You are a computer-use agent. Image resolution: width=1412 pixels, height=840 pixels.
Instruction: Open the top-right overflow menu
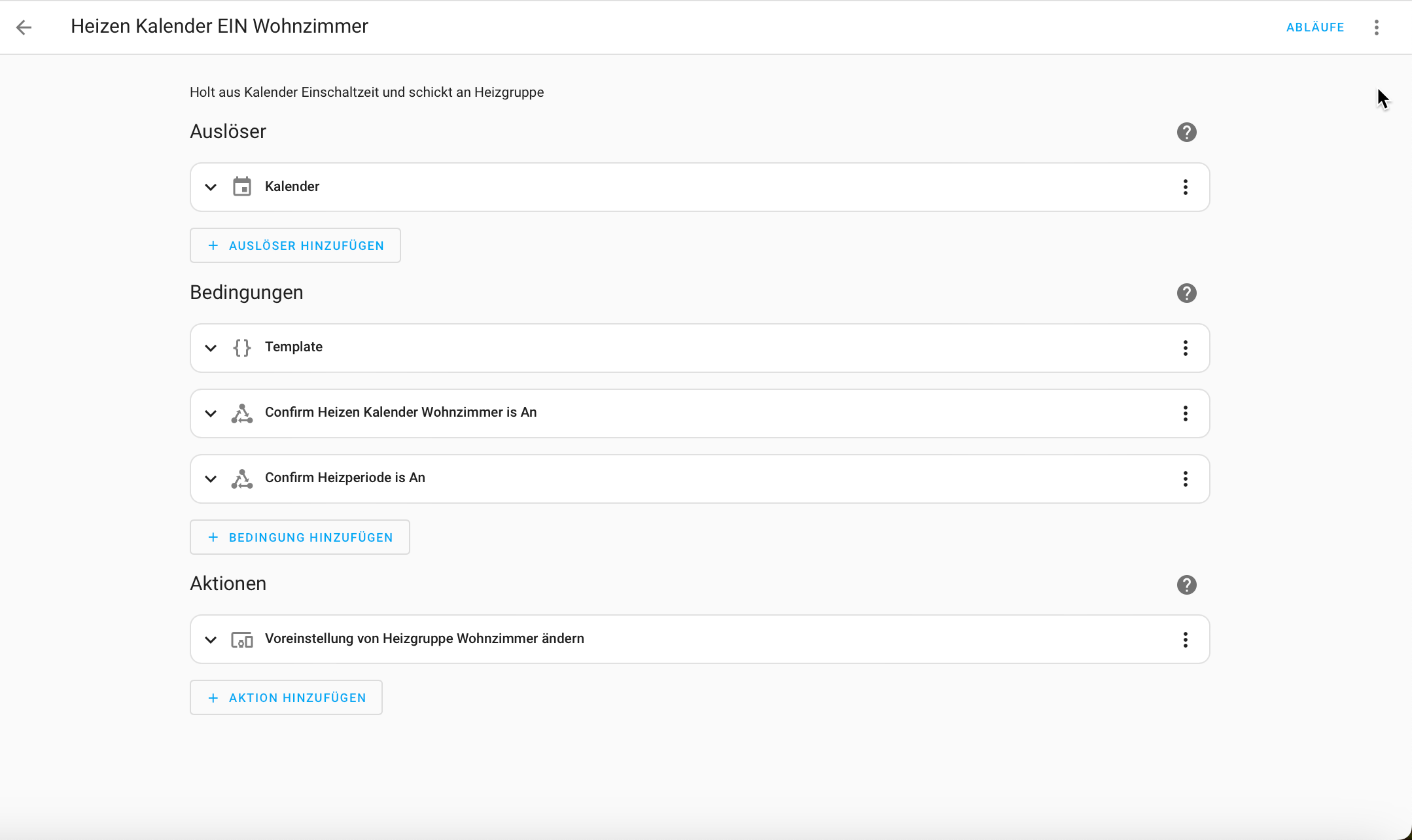click(1377, 27)
